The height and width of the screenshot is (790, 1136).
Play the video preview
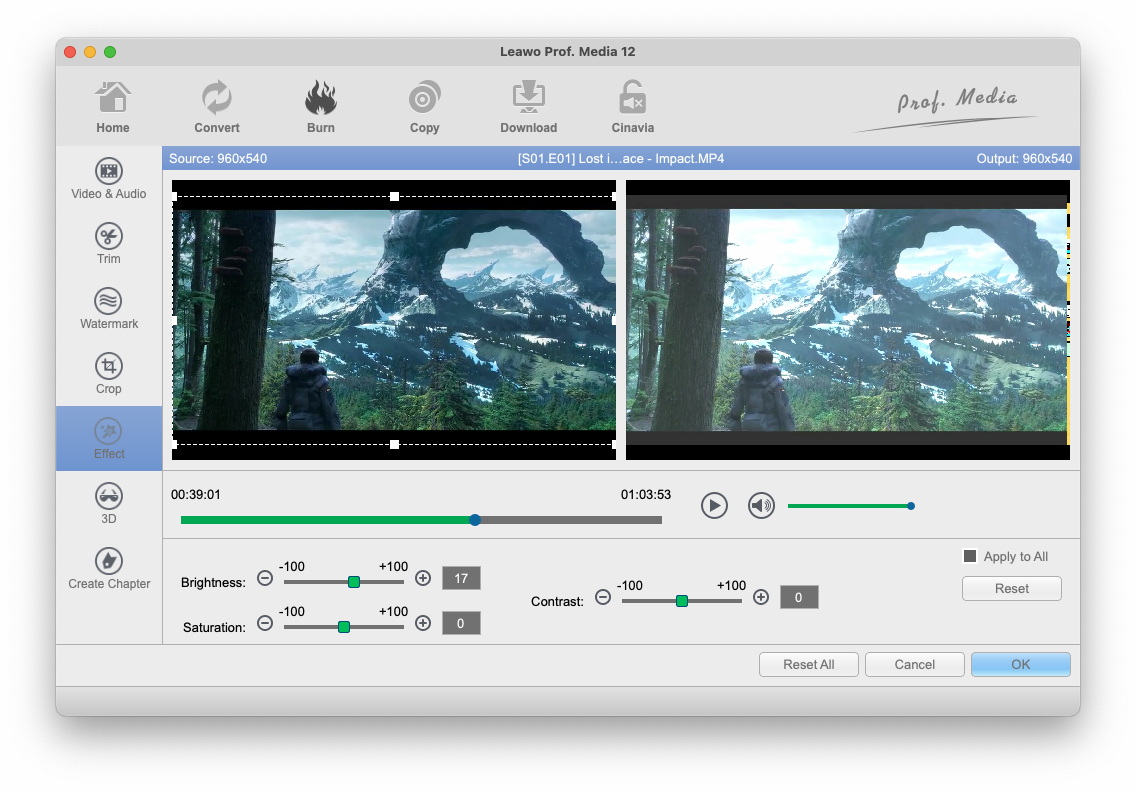[714, 505]
